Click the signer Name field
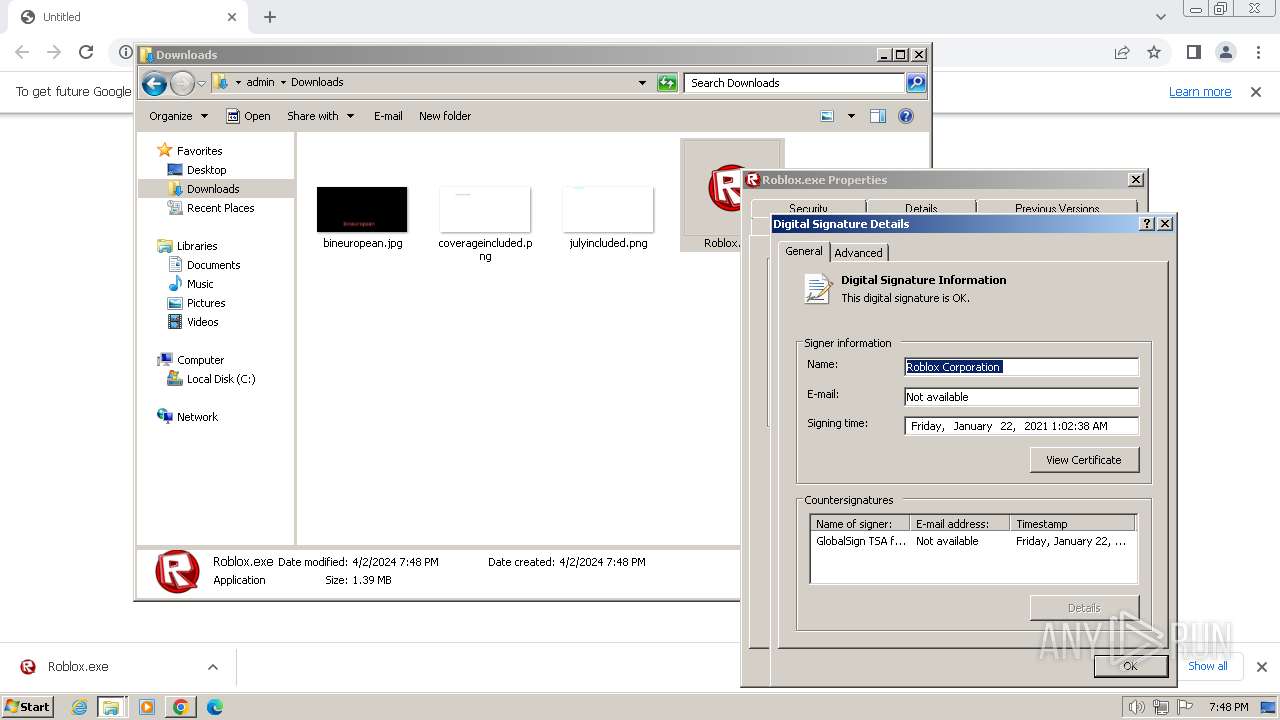The width and height of the screenshot is (1280, 720). pos(1021,367)
